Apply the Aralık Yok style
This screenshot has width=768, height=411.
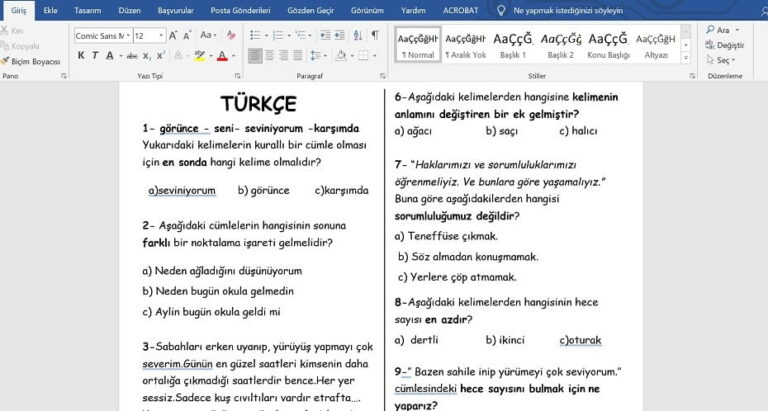click(x=465, y=45)
